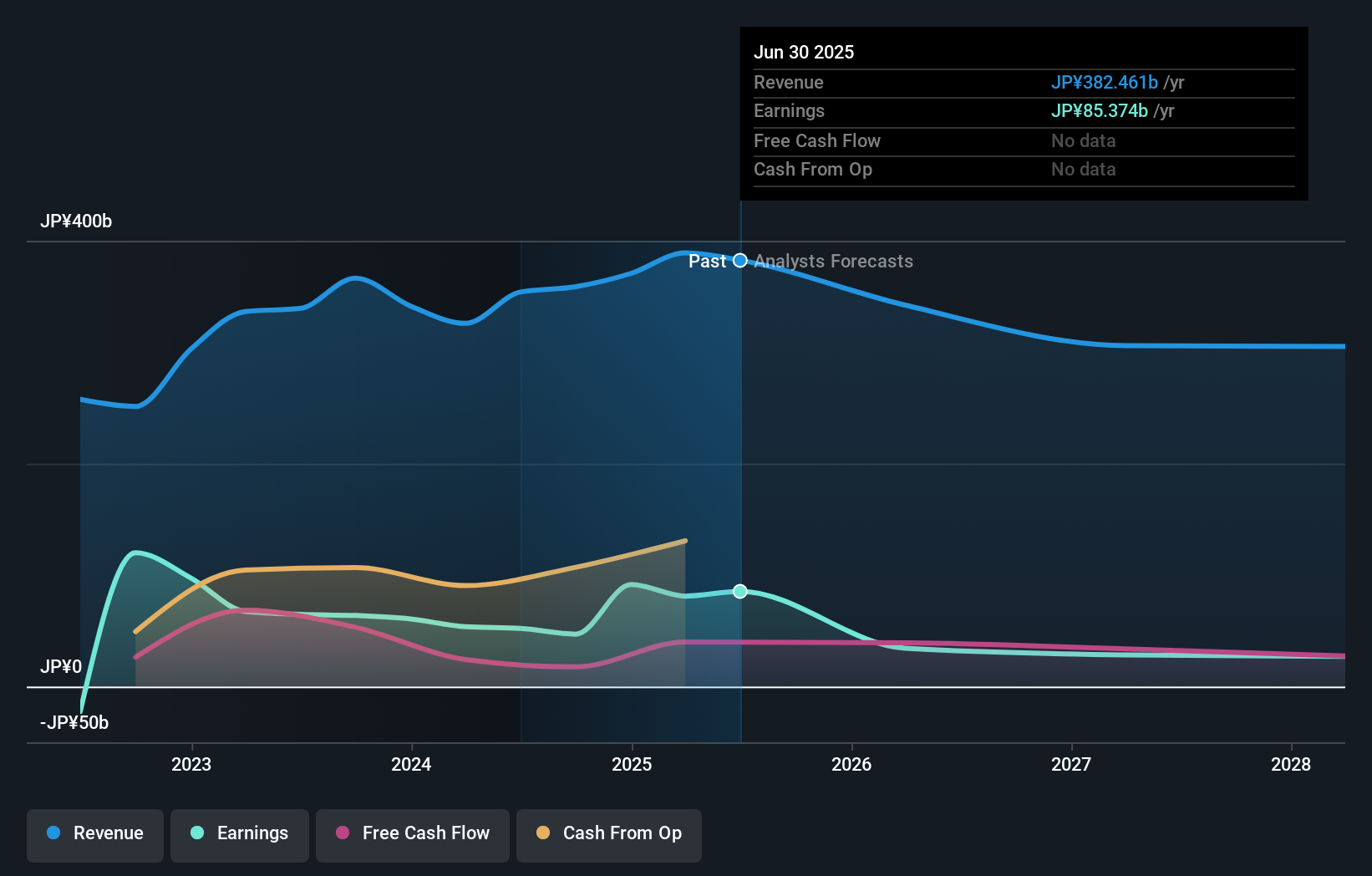Click the JP¥400b y-axis label
Image resolution: width=1372 pixels, height=876 pixels.
coord(76,222)
